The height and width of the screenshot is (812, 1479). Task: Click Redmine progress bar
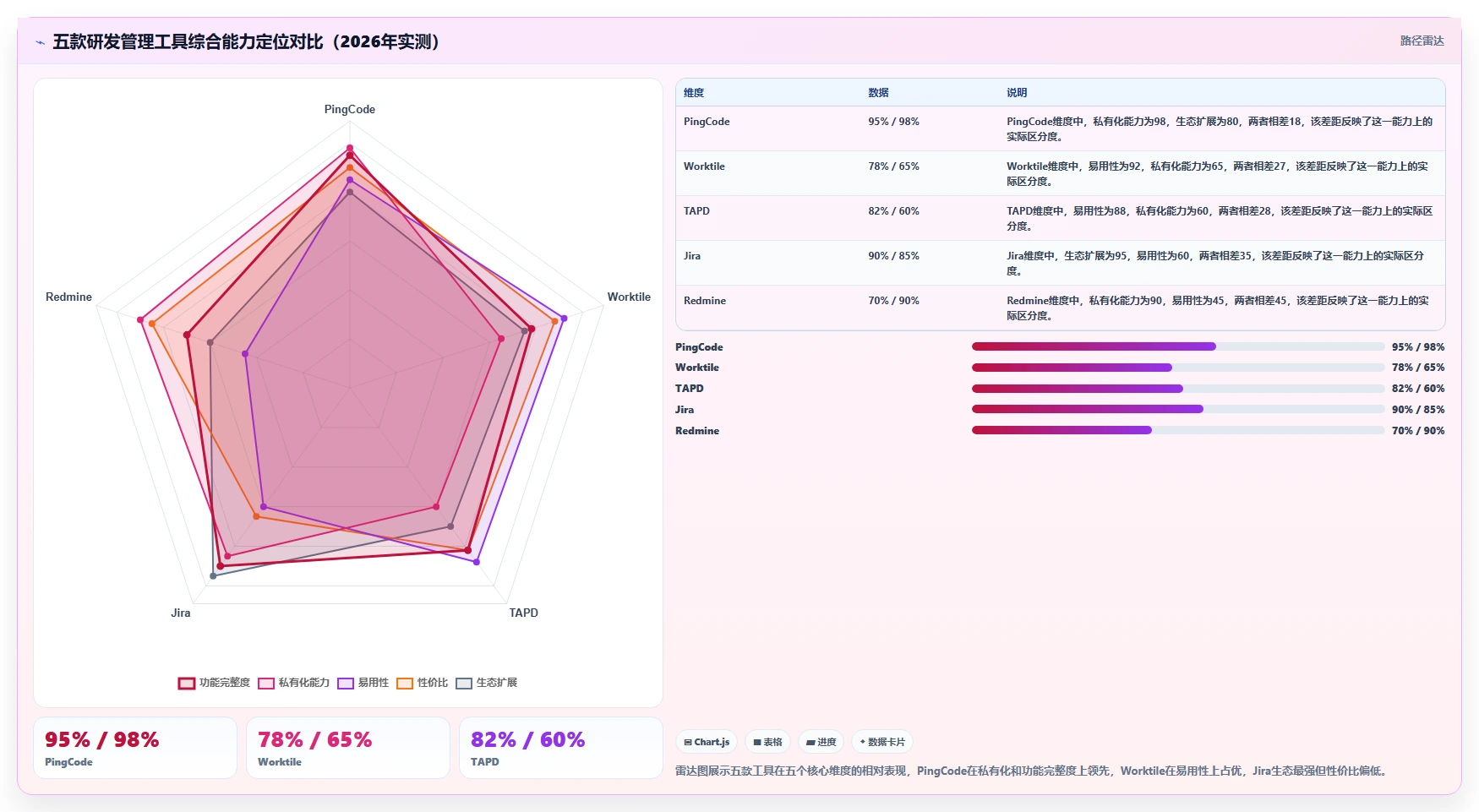pyautogui.click(x=1178, y=430)
